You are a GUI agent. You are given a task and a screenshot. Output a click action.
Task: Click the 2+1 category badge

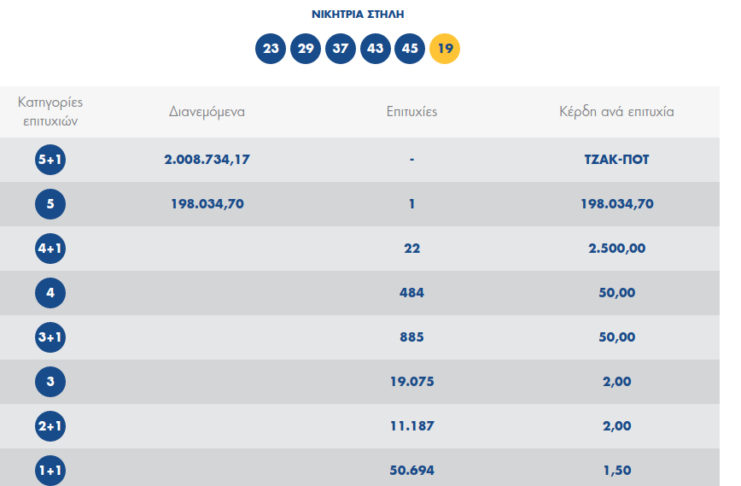tap(50, 426)
